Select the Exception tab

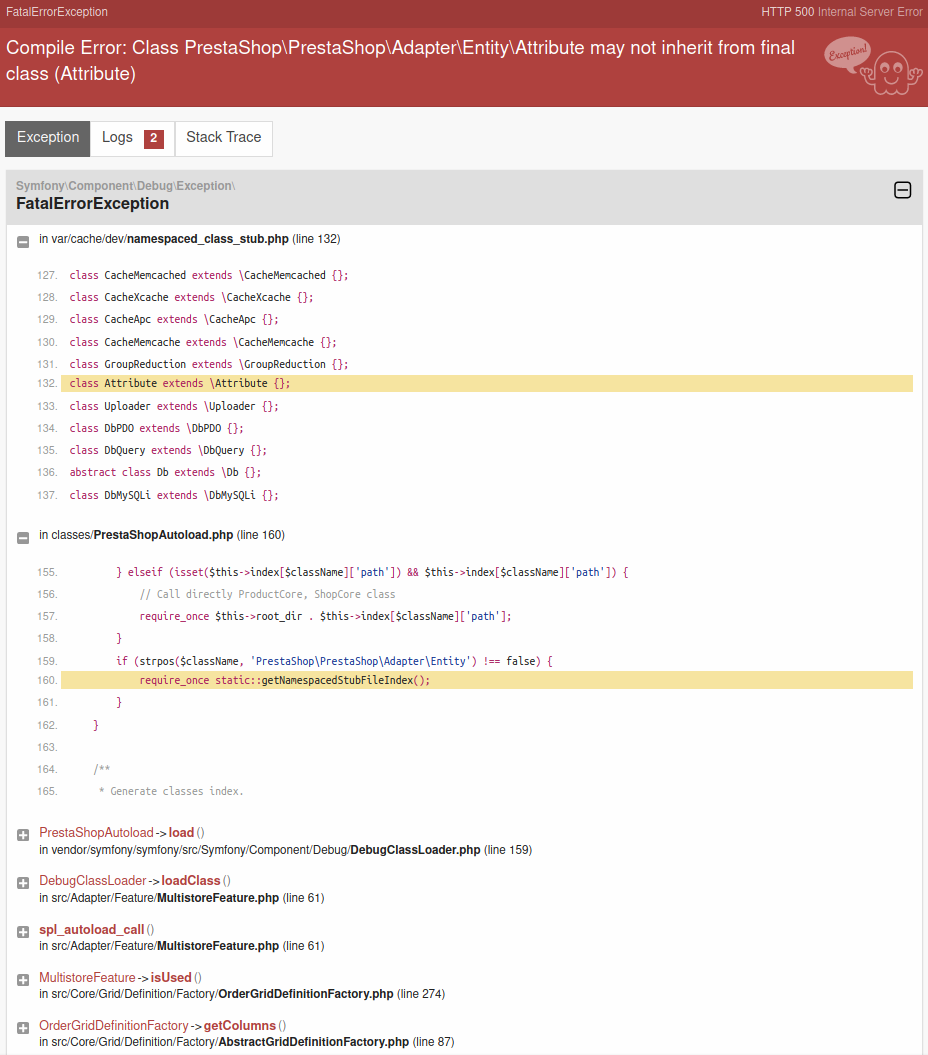click(46, 138)
